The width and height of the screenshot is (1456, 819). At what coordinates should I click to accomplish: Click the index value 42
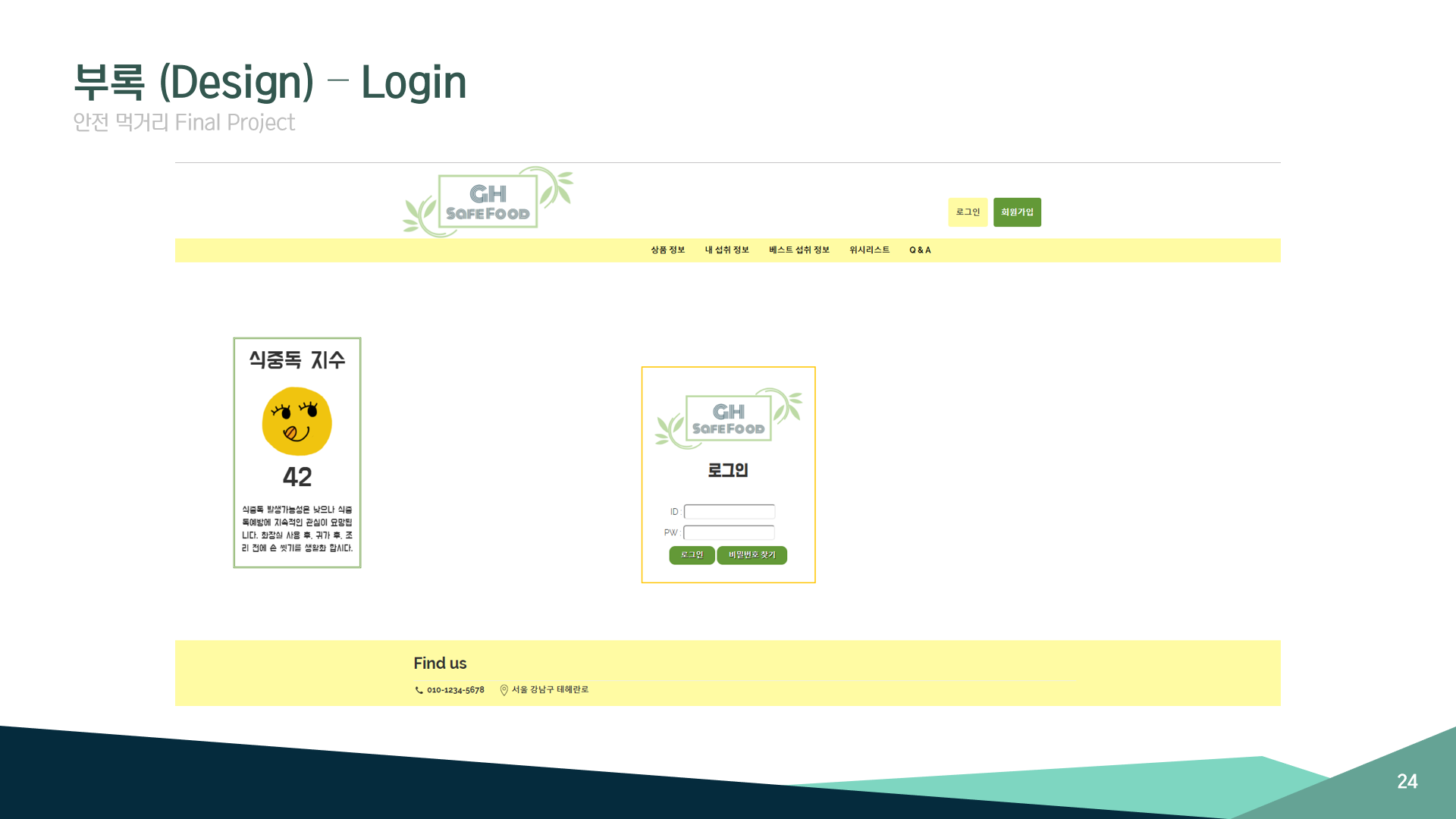tap(297, 477)
